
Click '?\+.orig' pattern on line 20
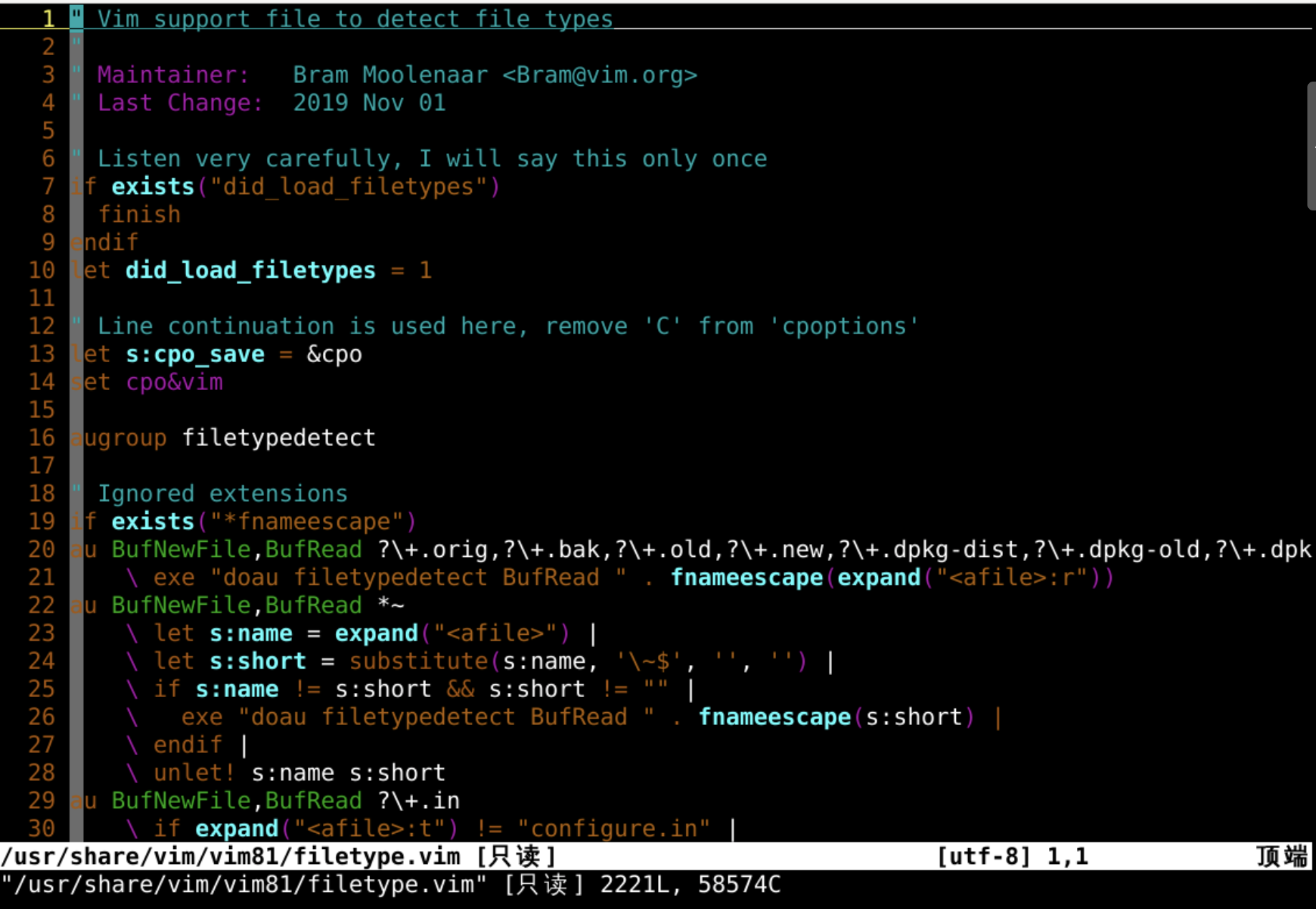coord(432,550)
